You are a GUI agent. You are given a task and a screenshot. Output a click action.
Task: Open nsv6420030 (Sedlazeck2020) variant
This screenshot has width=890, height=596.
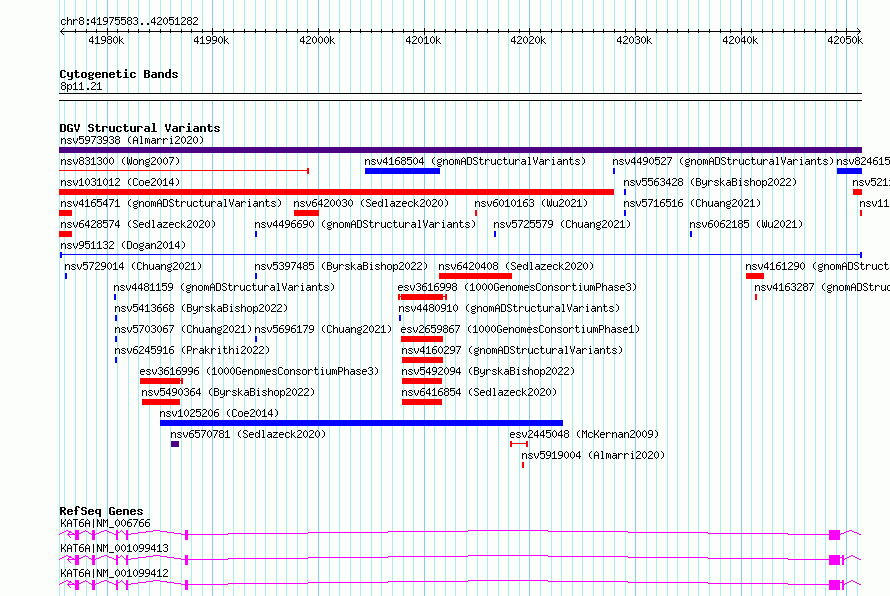[371, 203]
